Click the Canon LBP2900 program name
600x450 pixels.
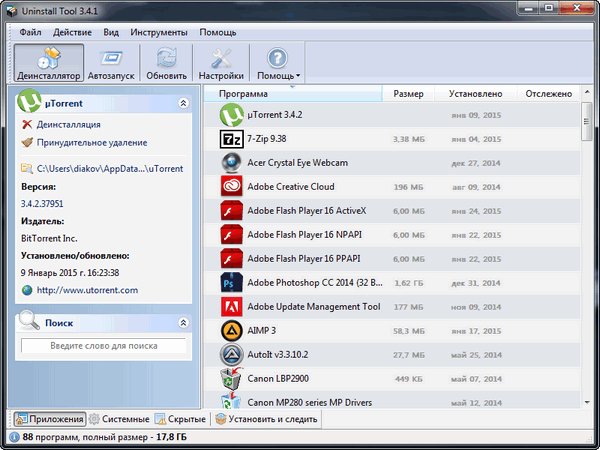click(x=278, y=378)
